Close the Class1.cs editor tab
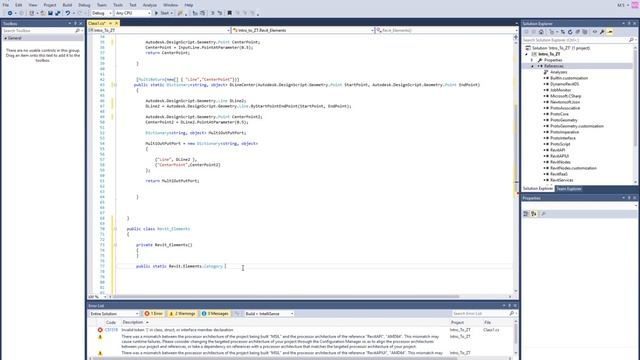This screenshot has width=640, height=360. point(116,23)
